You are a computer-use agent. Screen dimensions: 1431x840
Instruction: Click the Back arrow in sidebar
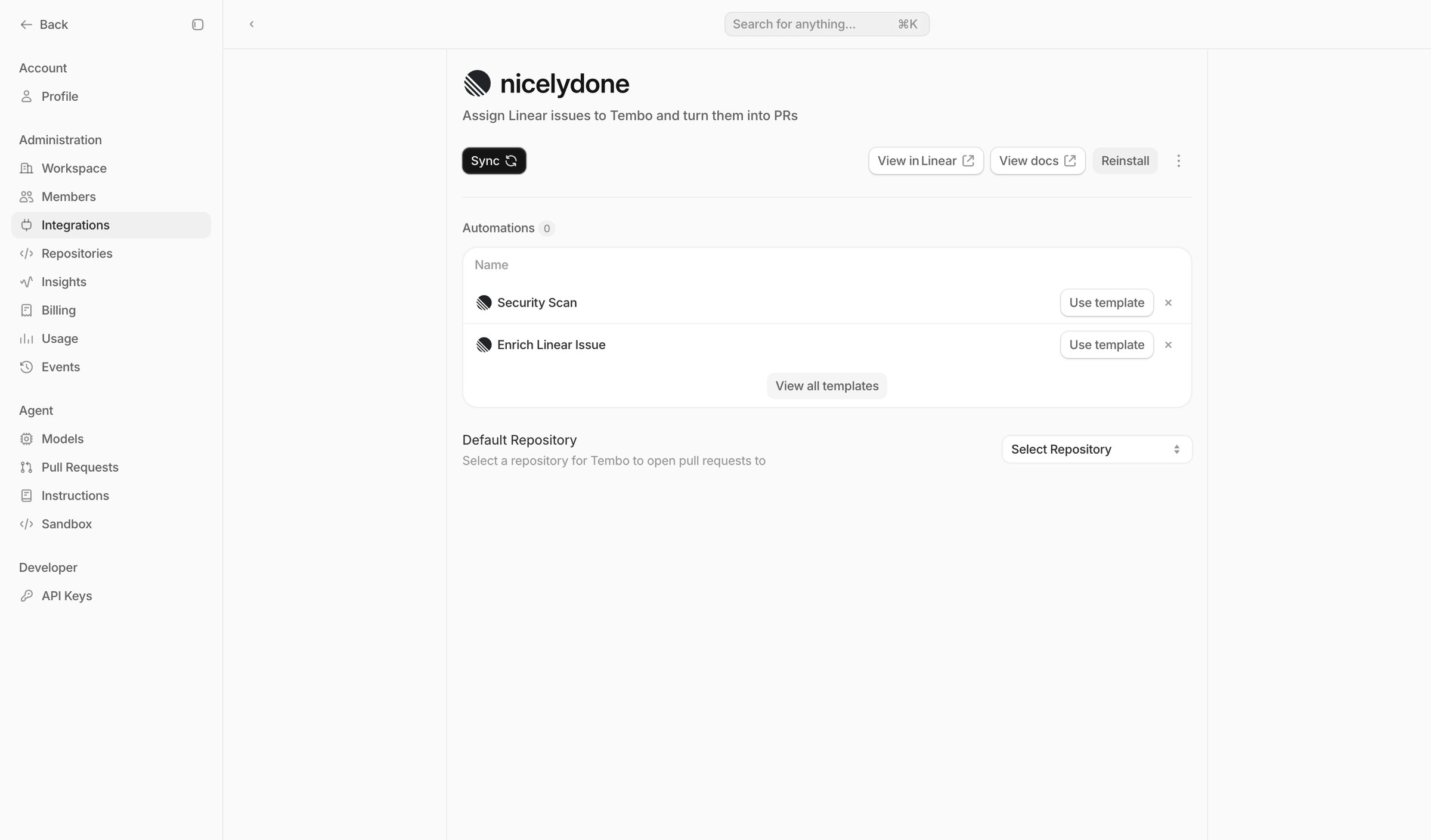click(x=26, y=24)
